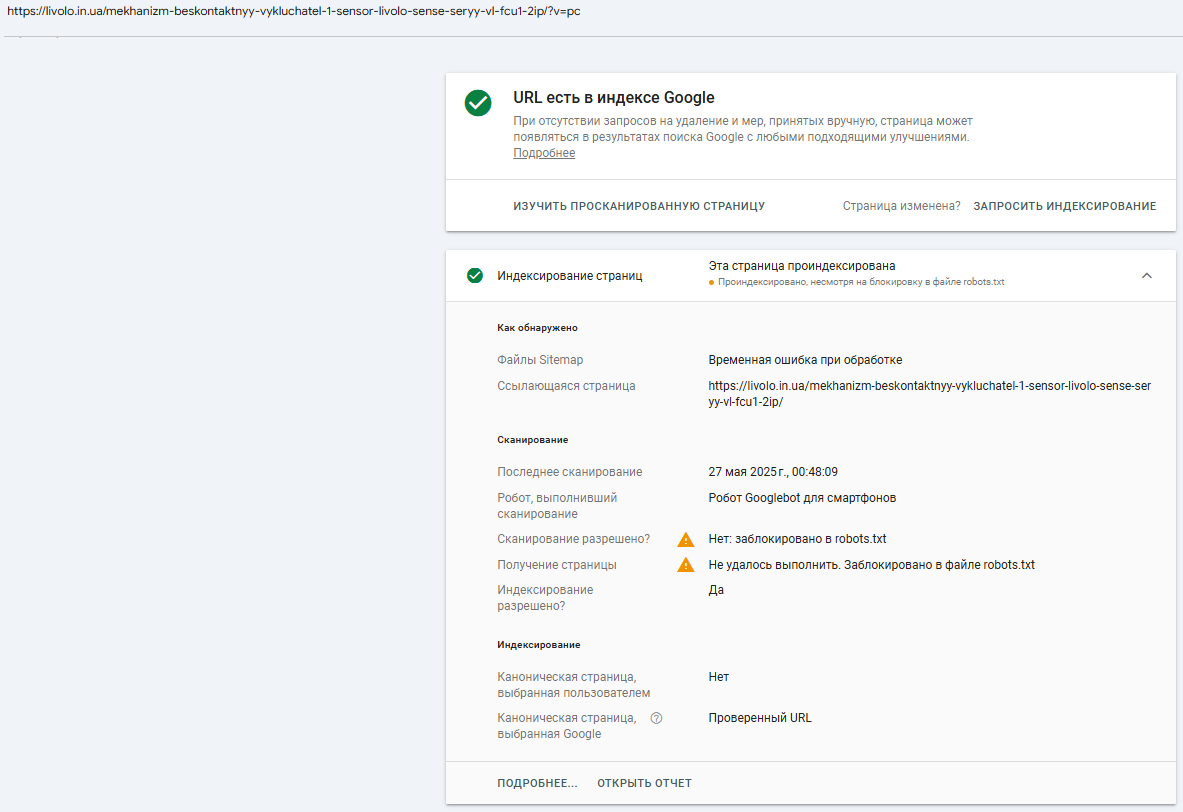The height and width of the screenshot is (812, 1183).
Task: Click 'Файлы Sitemap' label
Action: (x=540, y=360)
